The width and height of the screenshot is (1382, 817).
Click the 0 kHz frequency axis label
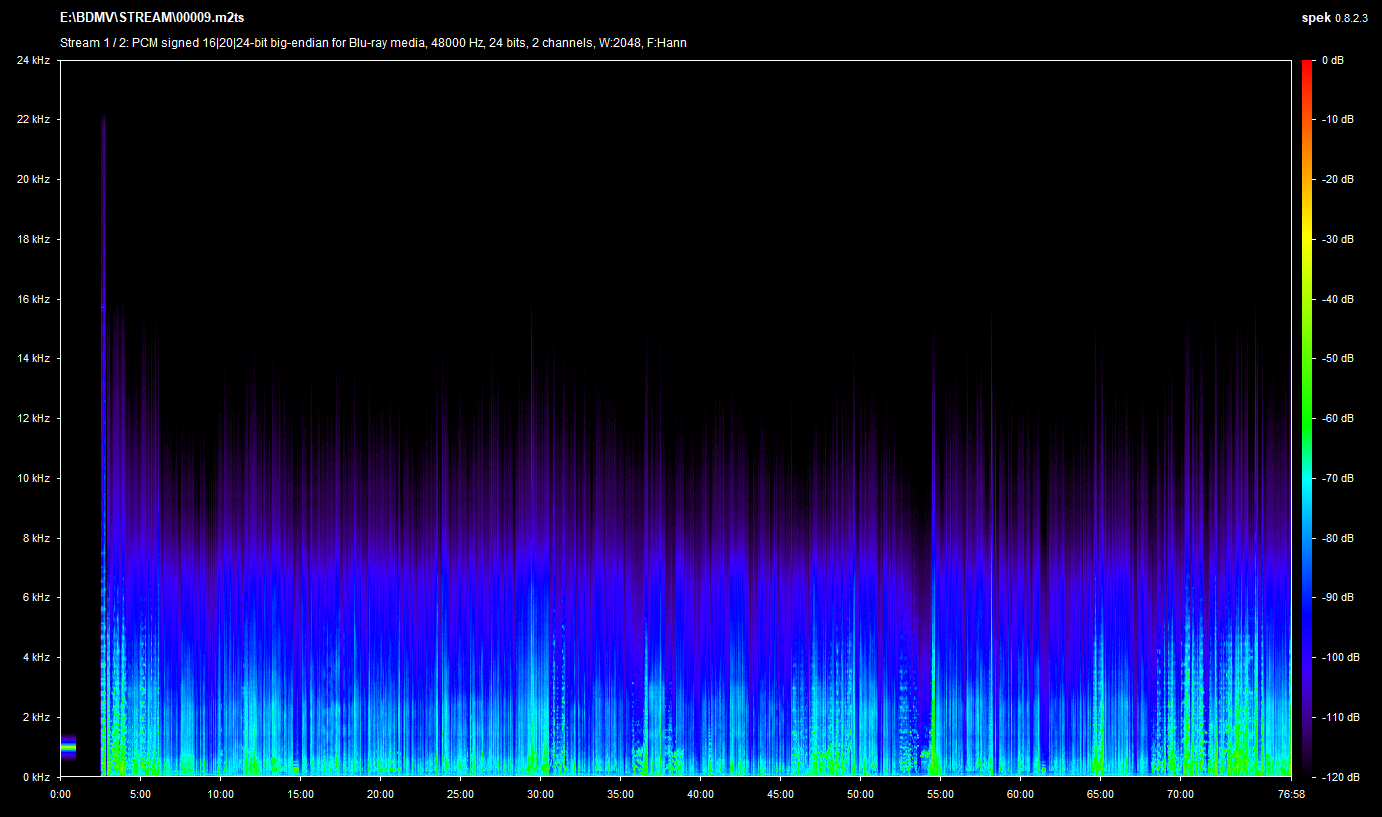(x=36, y=777)
